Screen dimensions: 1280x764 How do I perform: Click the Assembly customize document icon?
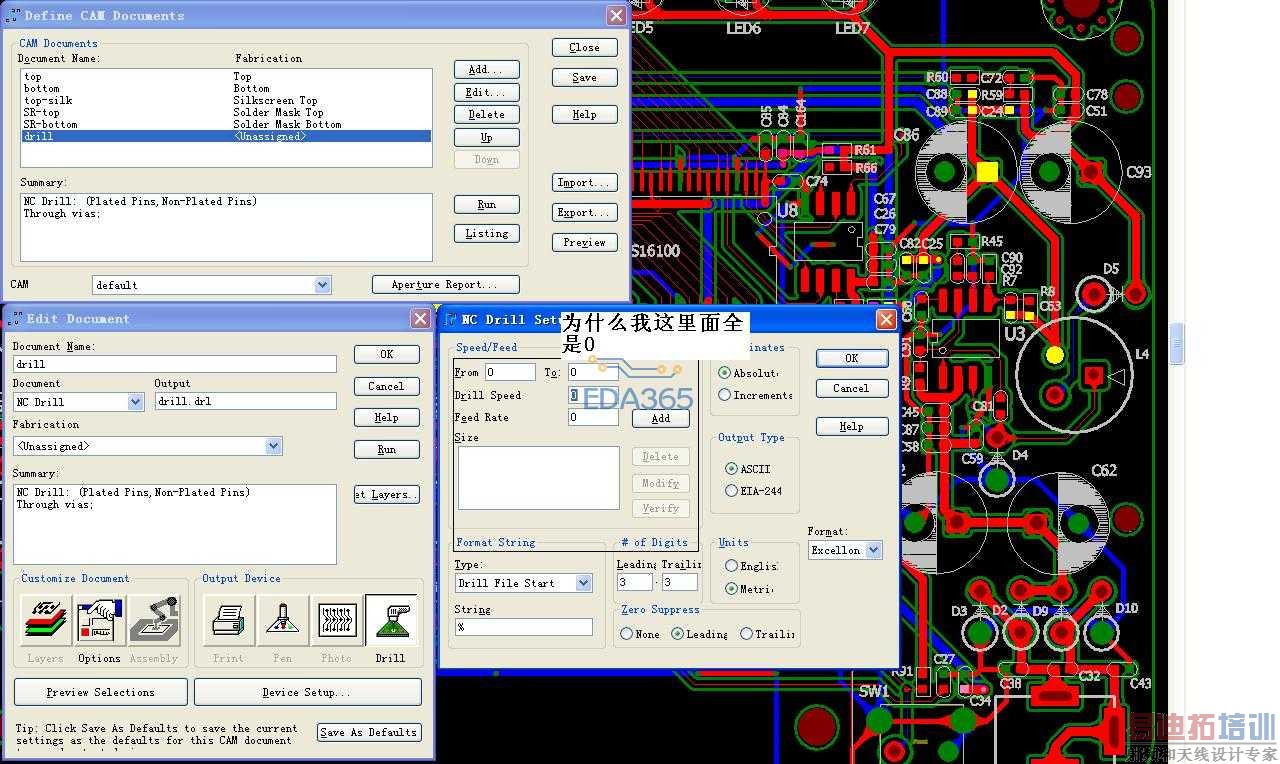(x=154, y=621)
